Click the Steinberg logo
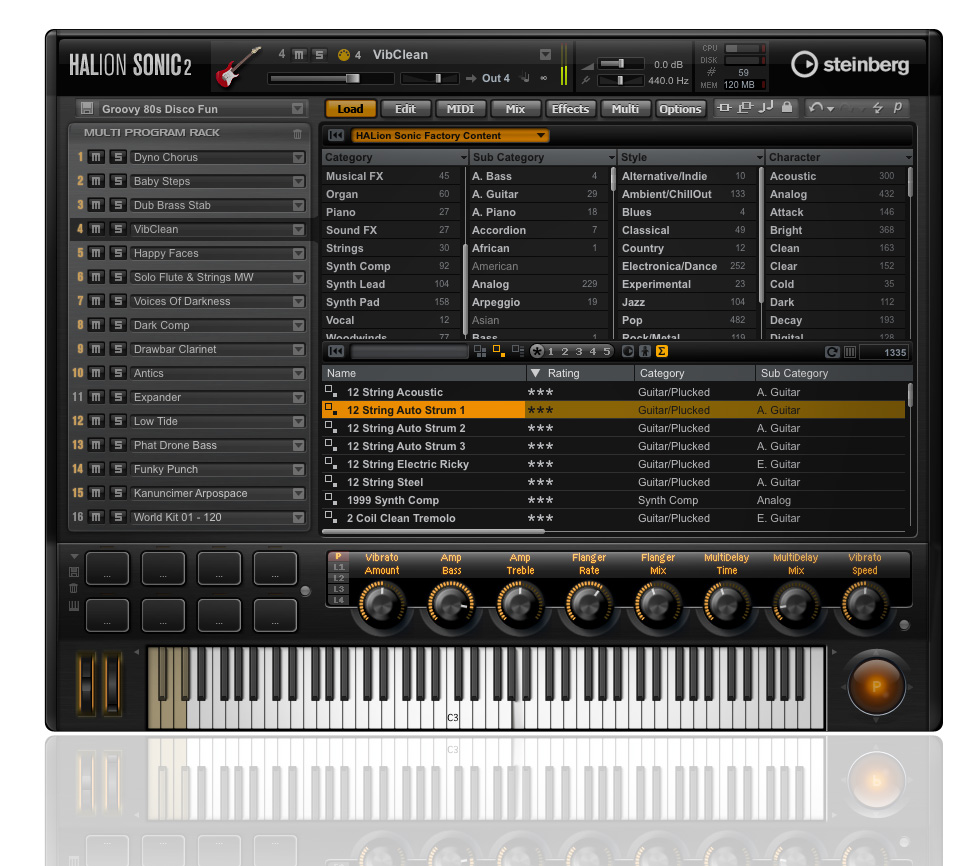 851,64
